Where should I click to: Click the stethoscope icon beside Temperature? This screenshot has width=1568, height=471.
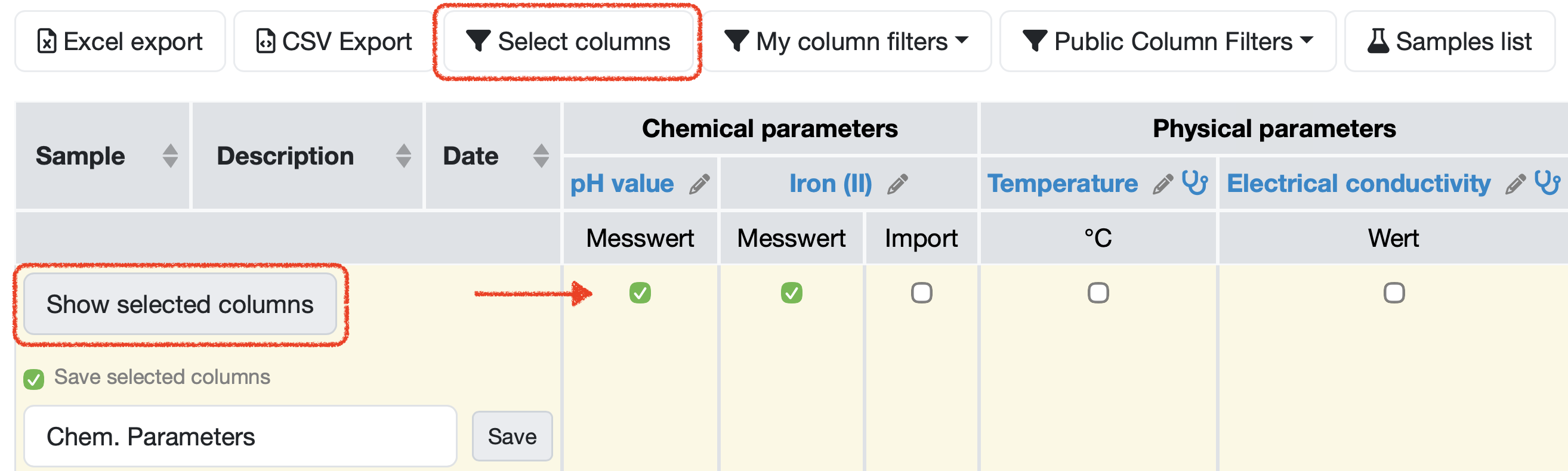[x=1195, y=182]
